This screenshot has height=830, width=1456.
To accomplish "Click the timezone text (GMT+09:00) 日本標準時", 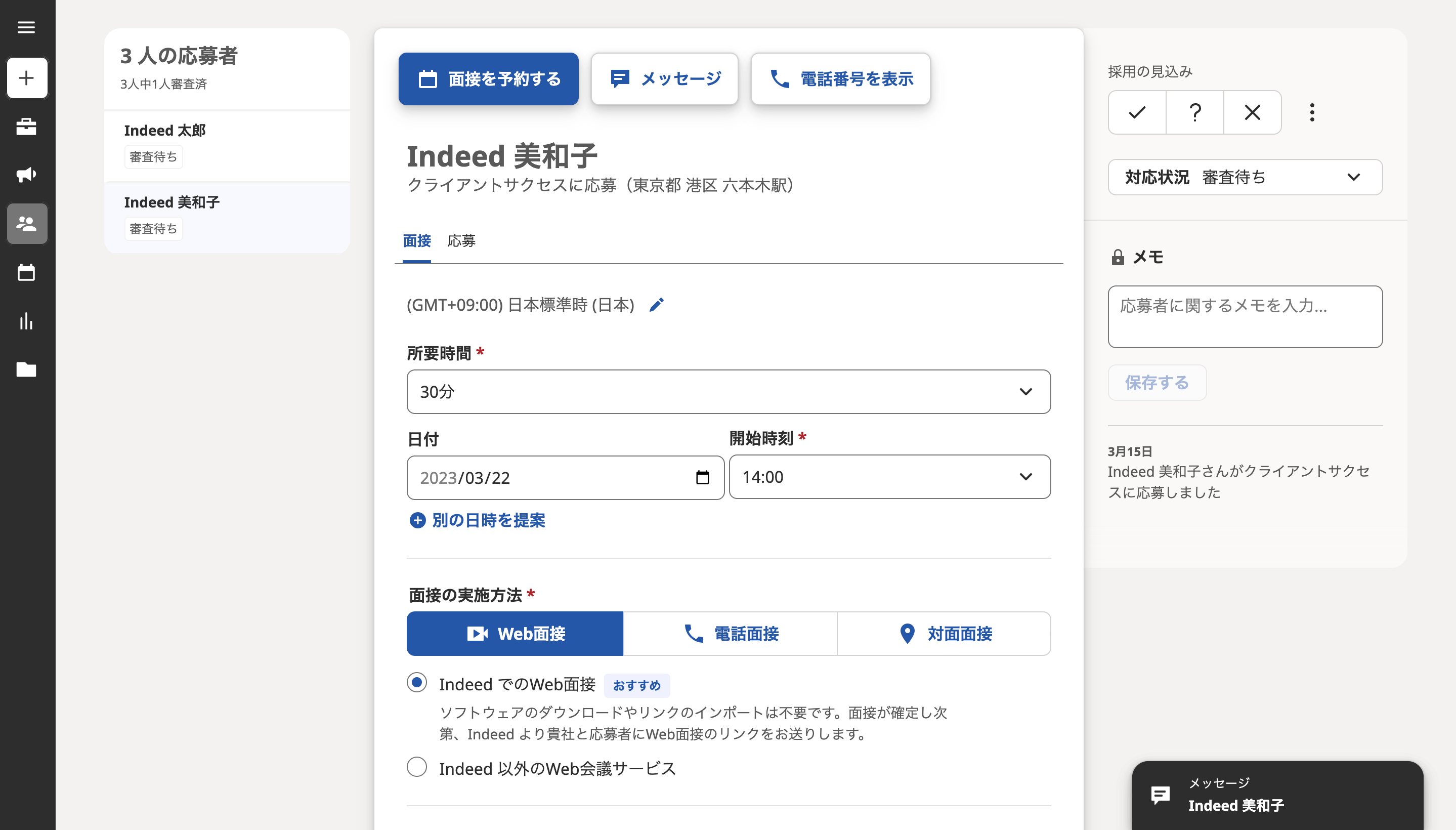I will click(x=520, y=305).
